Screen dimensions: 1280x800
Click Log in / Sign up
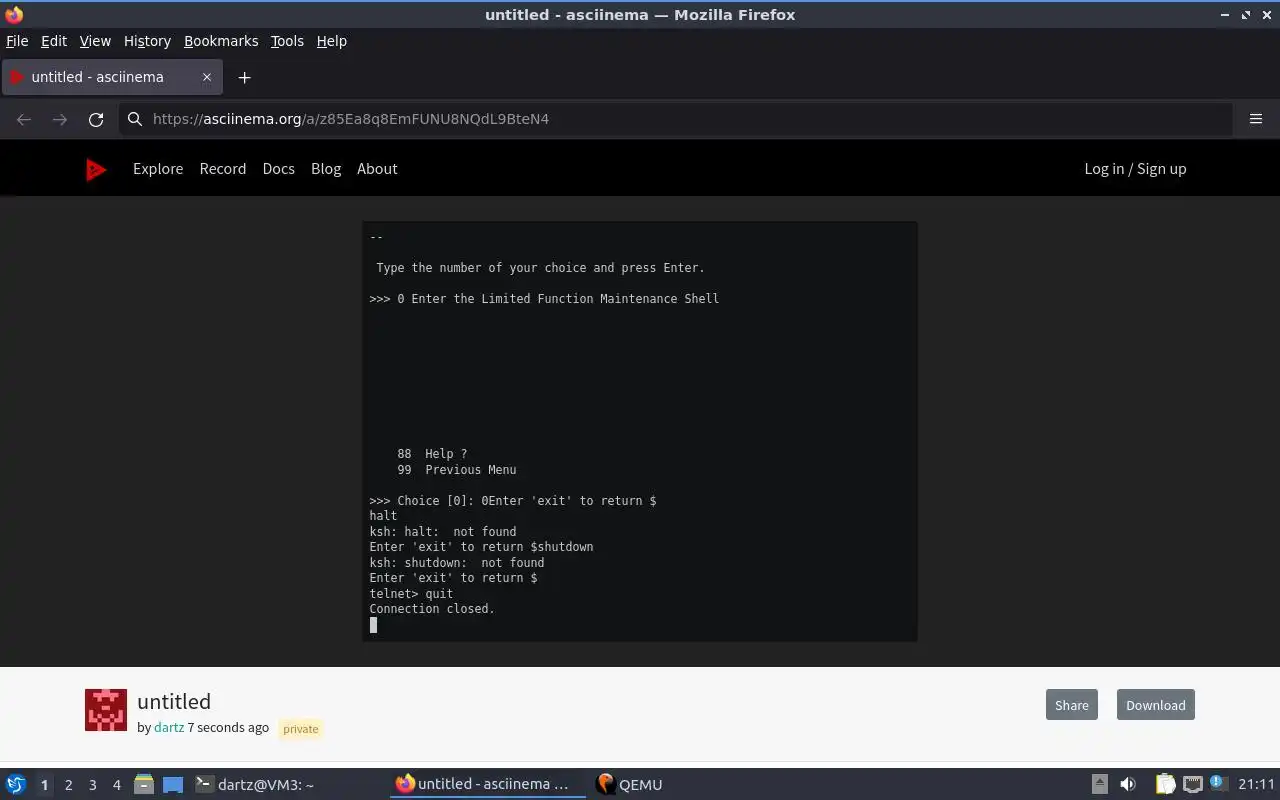(x=1135, y=169)
